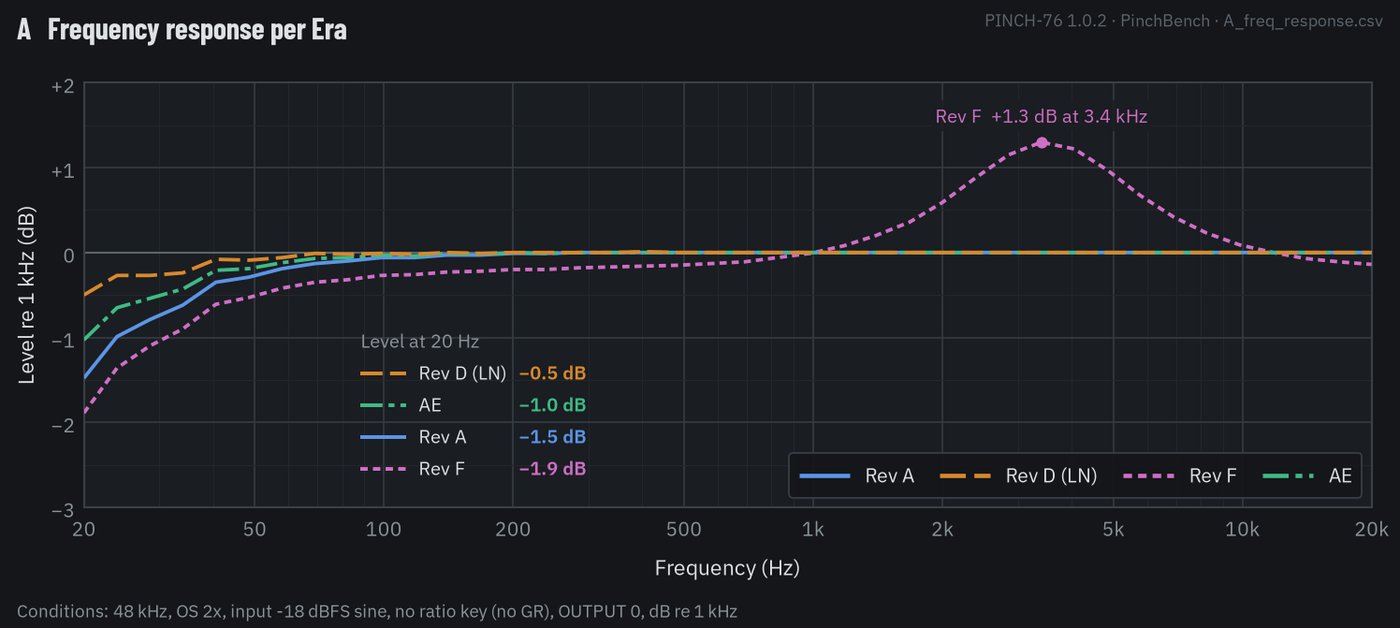Click the title 'Frequency response per Era'

pos(197,30)
